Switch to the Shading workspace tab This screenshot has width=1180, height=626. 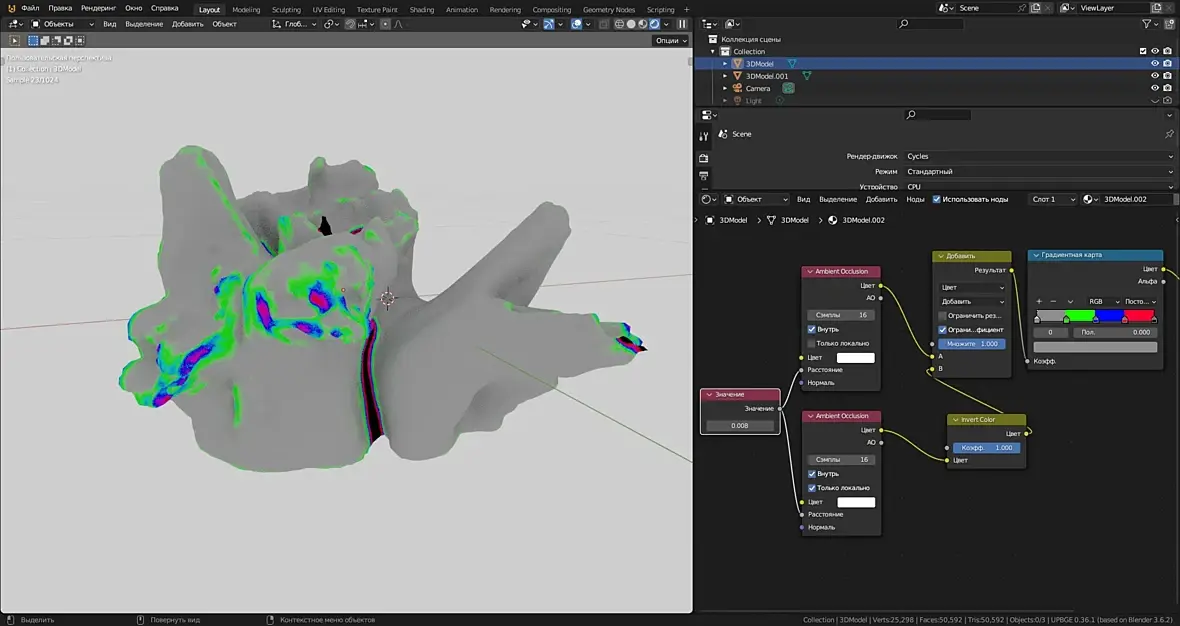click(x=422, y=10)
